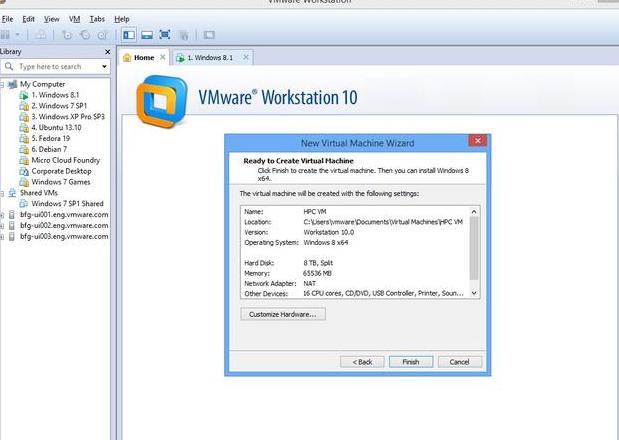
Task: Open the VM menu
Action: [x=74, y=19]
